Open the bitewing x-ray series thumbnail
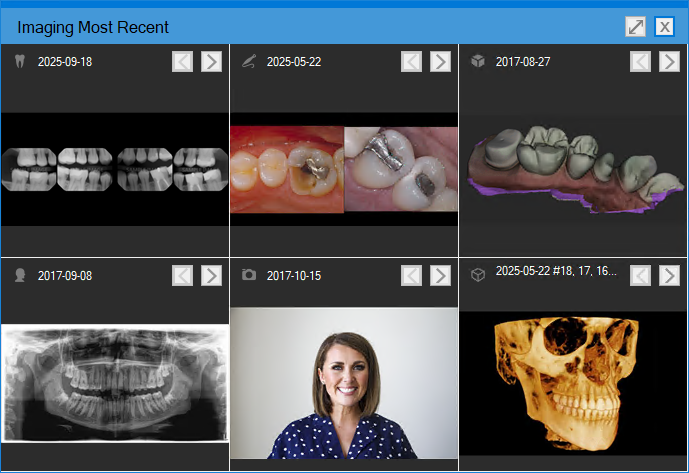Screen dimensions: 689x473 pos(115,169)
